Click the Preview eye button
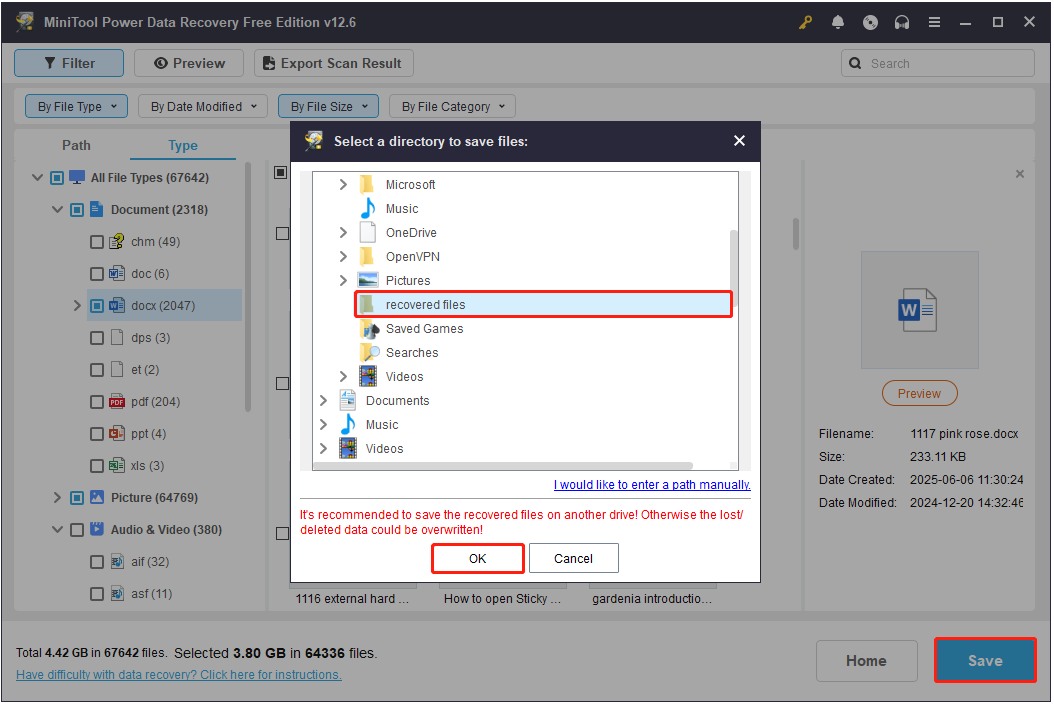This screenshot has height=705, width=1054. (x=188, y=62)
